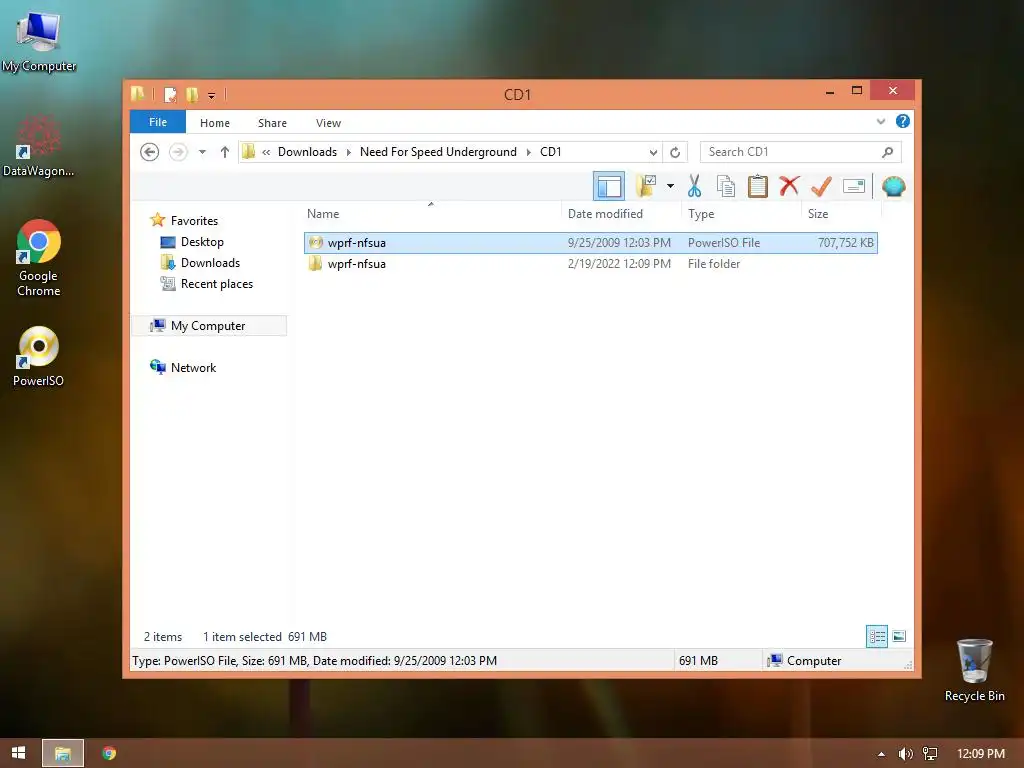The width and height of the screenshot is (1024, 768).
Task: Click into the Search CD1 field
Action: [790, 152]
